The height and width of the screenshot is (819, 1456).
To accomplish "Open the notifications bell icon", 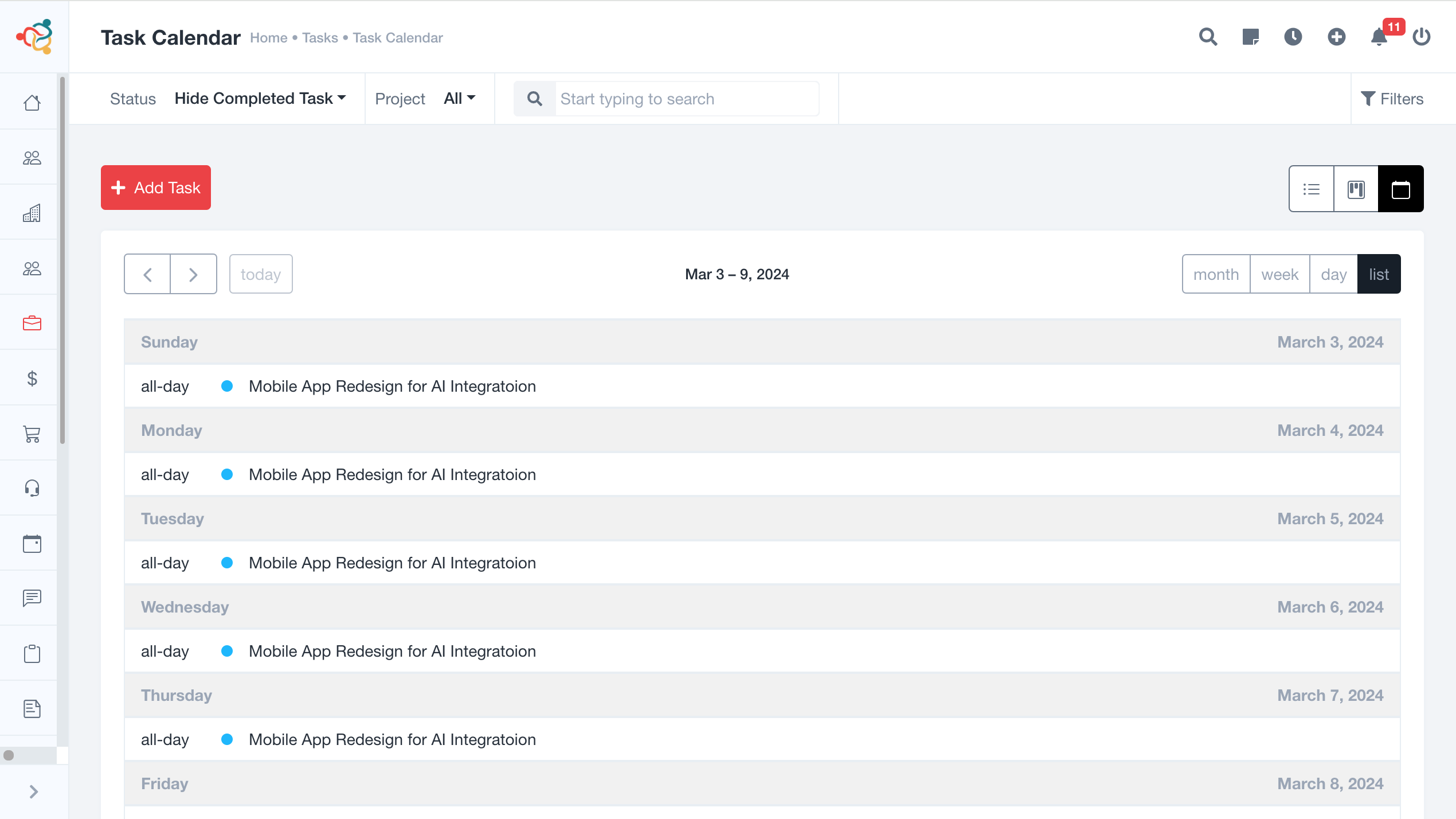I will [x=1379, y=37].
